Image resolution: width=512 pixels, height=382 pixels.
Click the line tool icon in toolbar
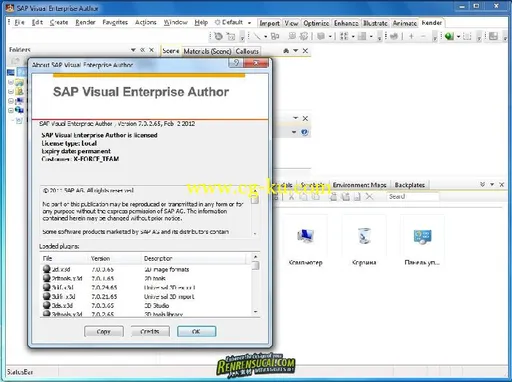pyautogui.click(x=257, y=36)
